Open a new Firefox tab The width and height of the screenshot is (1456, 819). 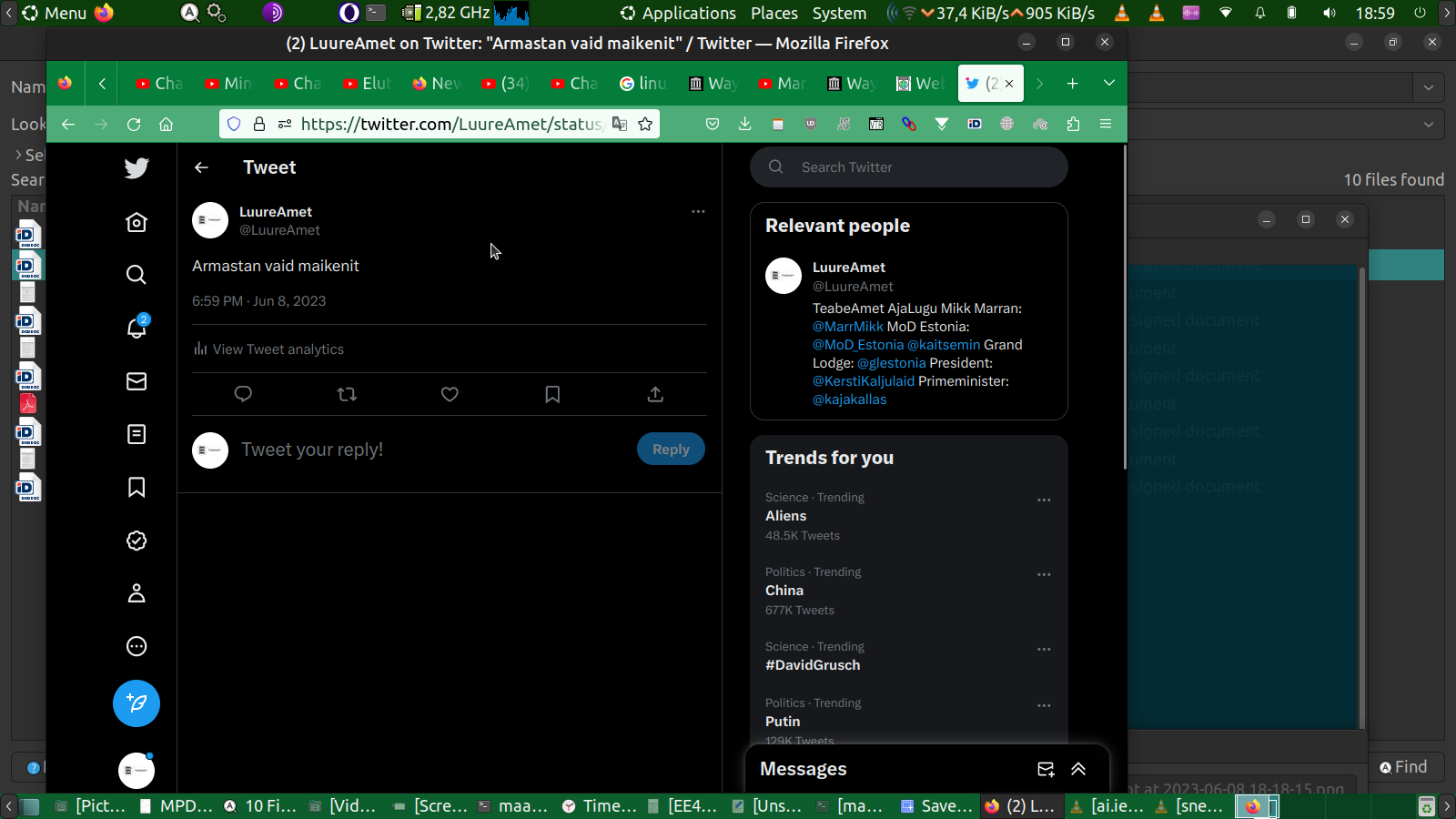pyautogui.click(x=1073, y=83)
